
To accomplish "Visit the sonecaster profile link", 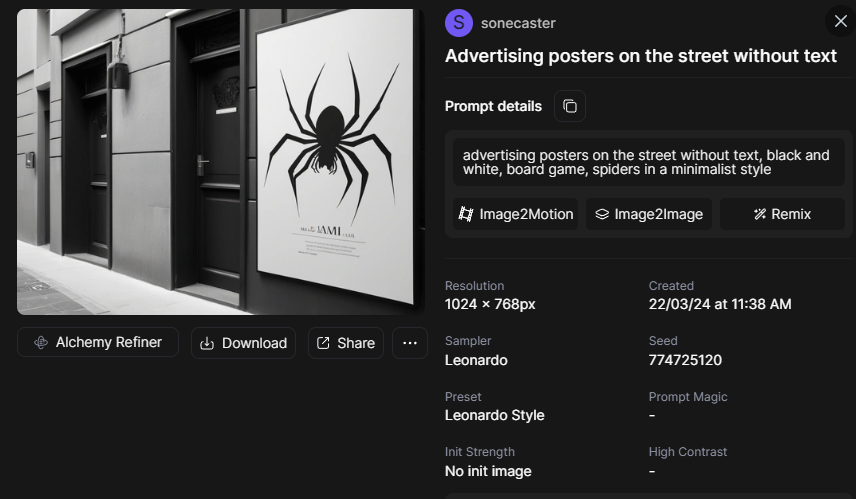I will 518,23.
